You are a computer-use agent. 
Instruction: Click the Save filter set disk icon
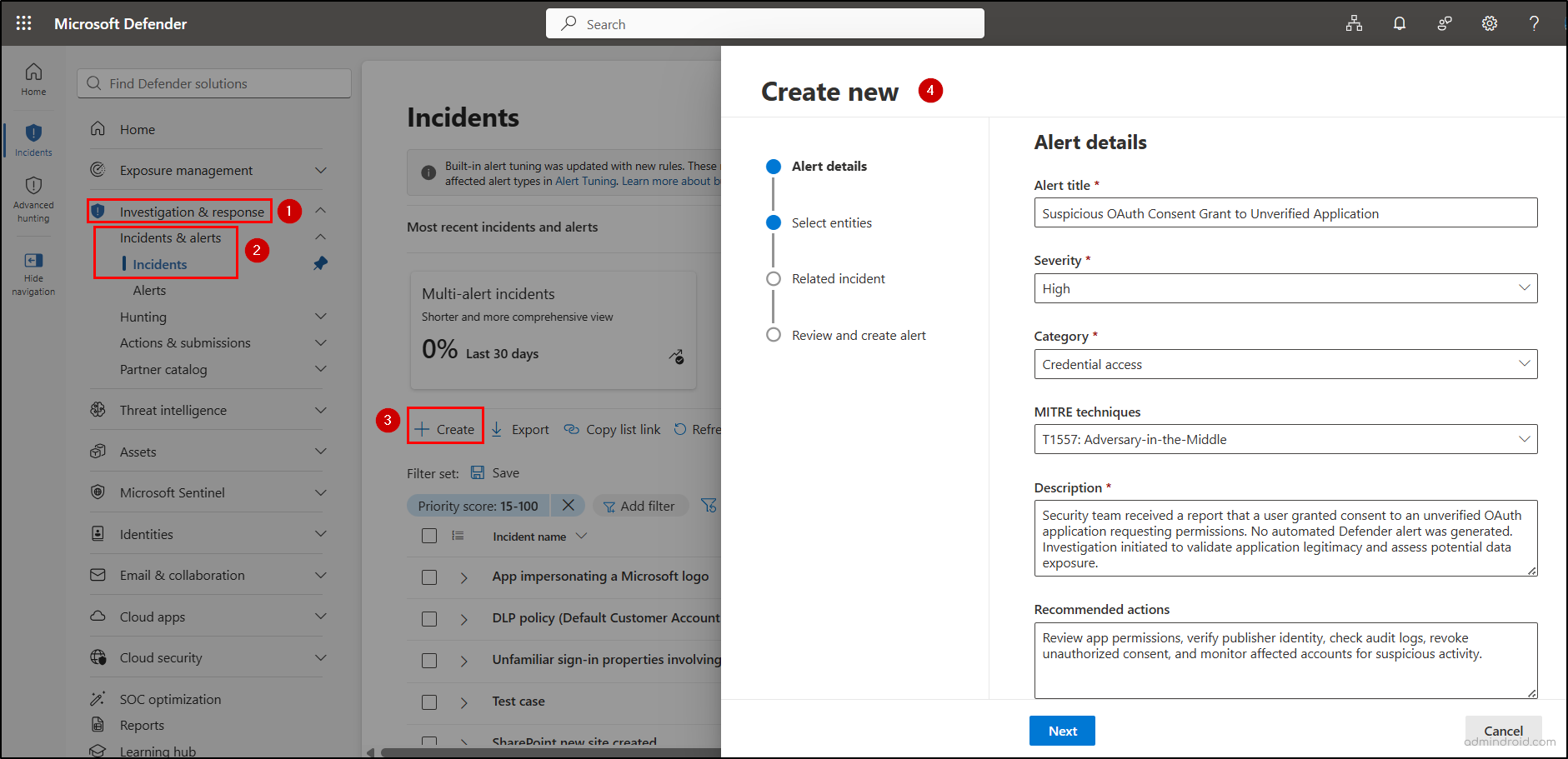tap(478, 472)
